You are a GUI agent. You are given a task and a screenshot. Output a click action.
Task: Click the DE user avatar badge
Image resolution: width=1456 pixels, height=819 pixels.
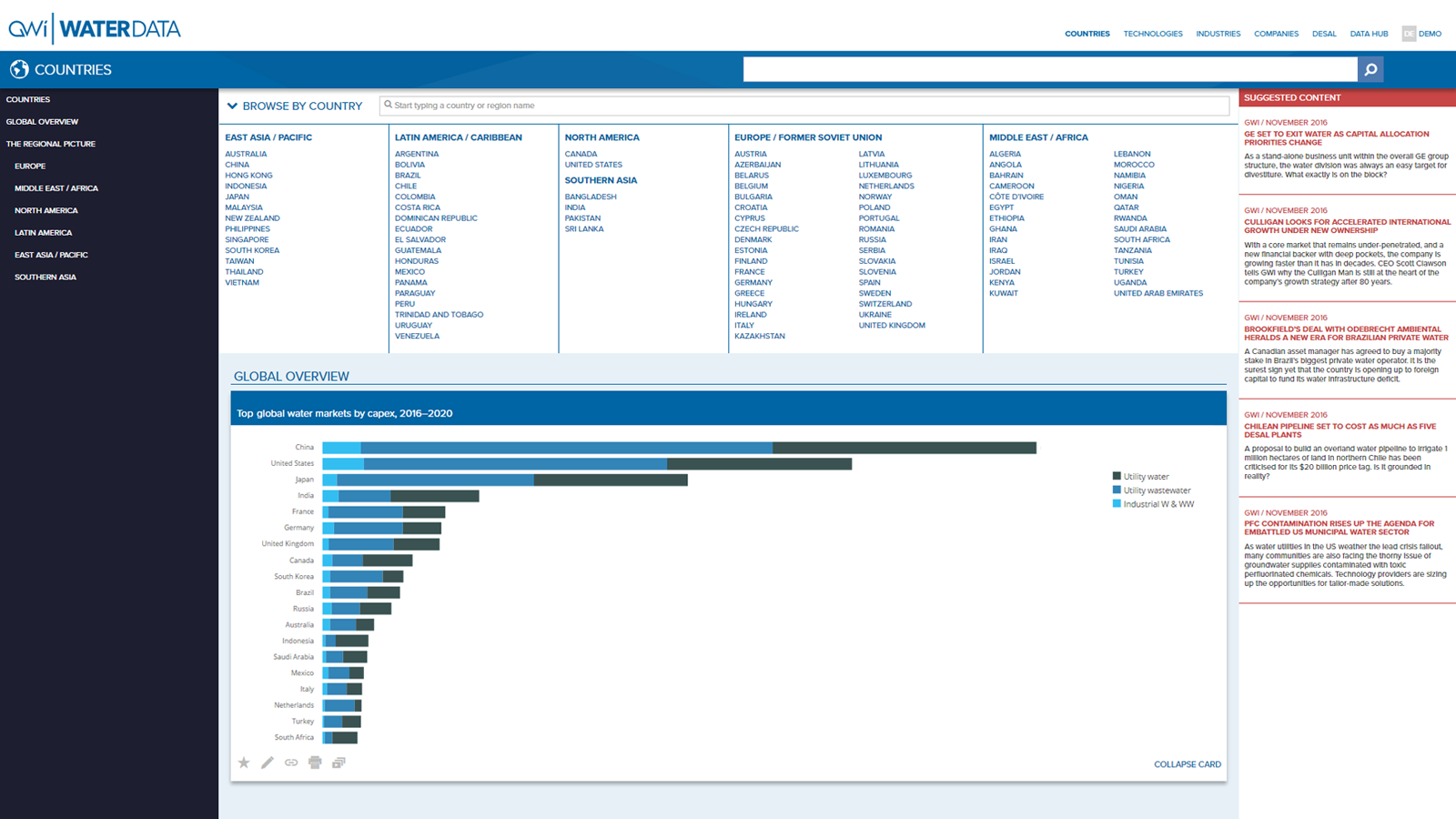pos(1409,34)
